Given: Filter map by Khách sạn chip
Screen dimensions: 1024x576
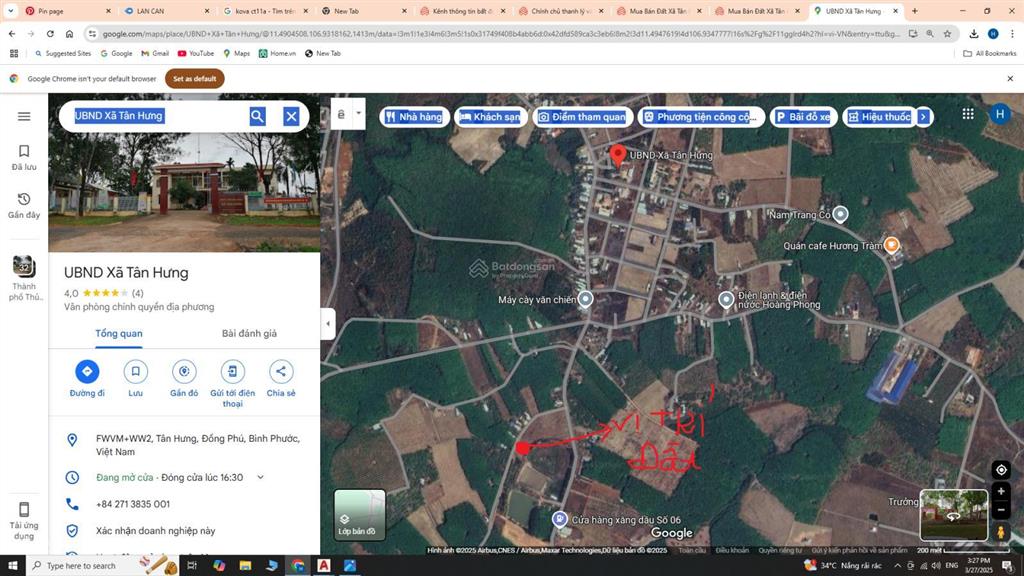Looking at the screenshot, I should tap(489, 117).
